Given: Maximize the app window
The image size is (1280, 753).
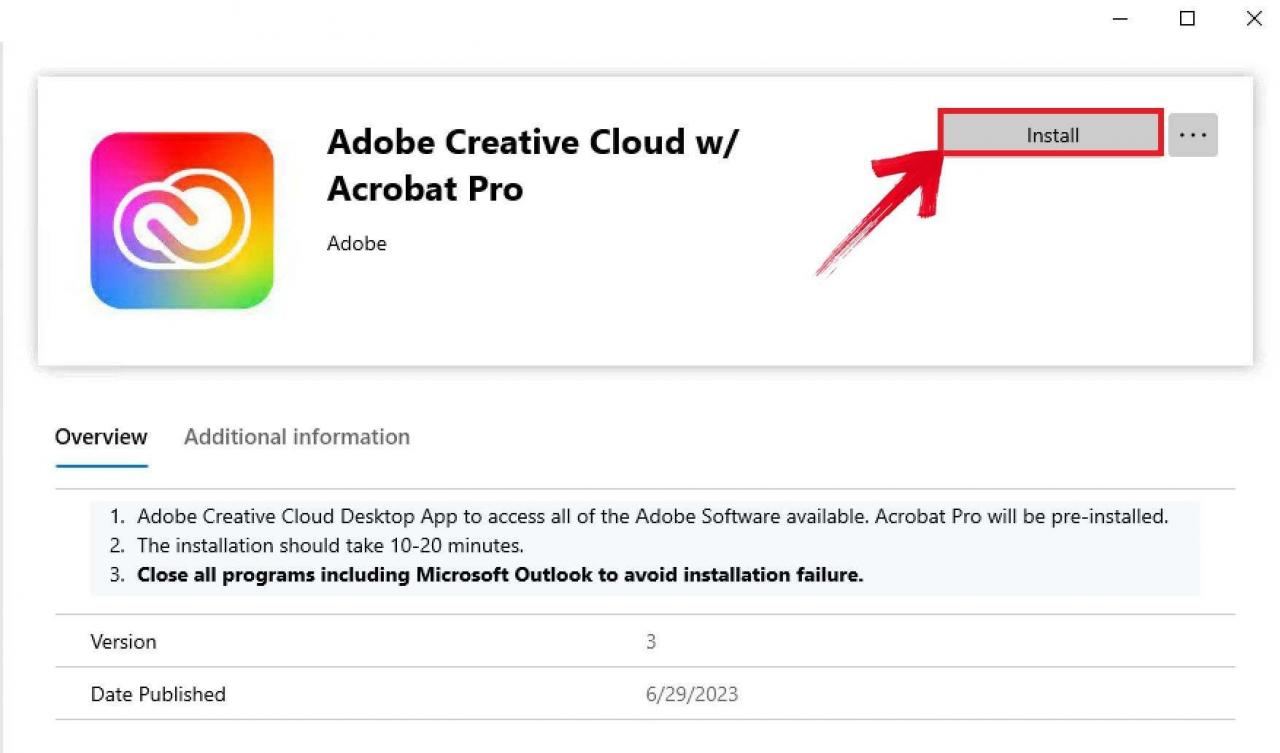Looking at the screenshot, I should pyautogui.click(x=1187, y=19).
